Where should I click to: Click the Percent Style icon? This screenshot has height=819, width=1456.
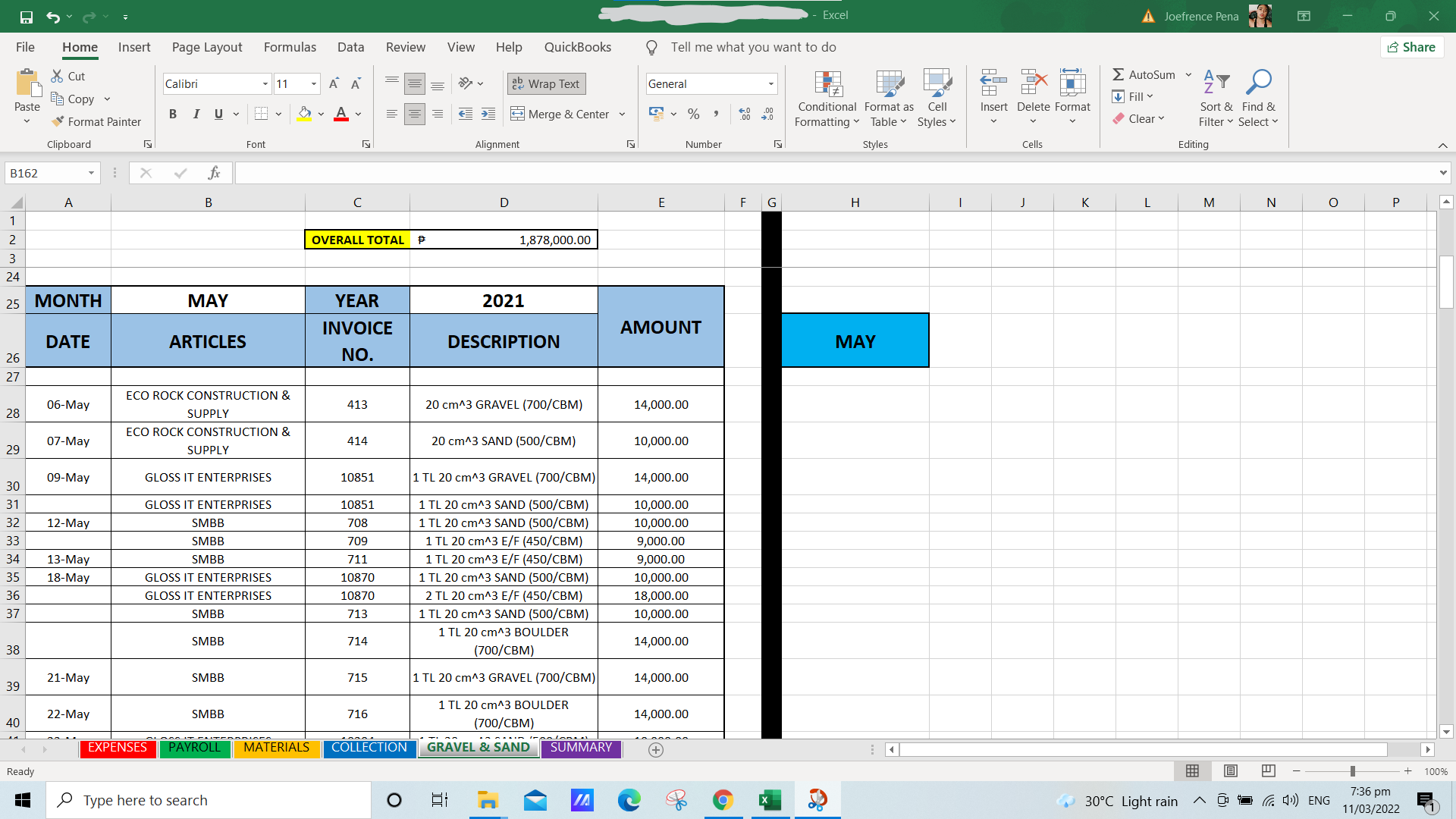[693, 115]
